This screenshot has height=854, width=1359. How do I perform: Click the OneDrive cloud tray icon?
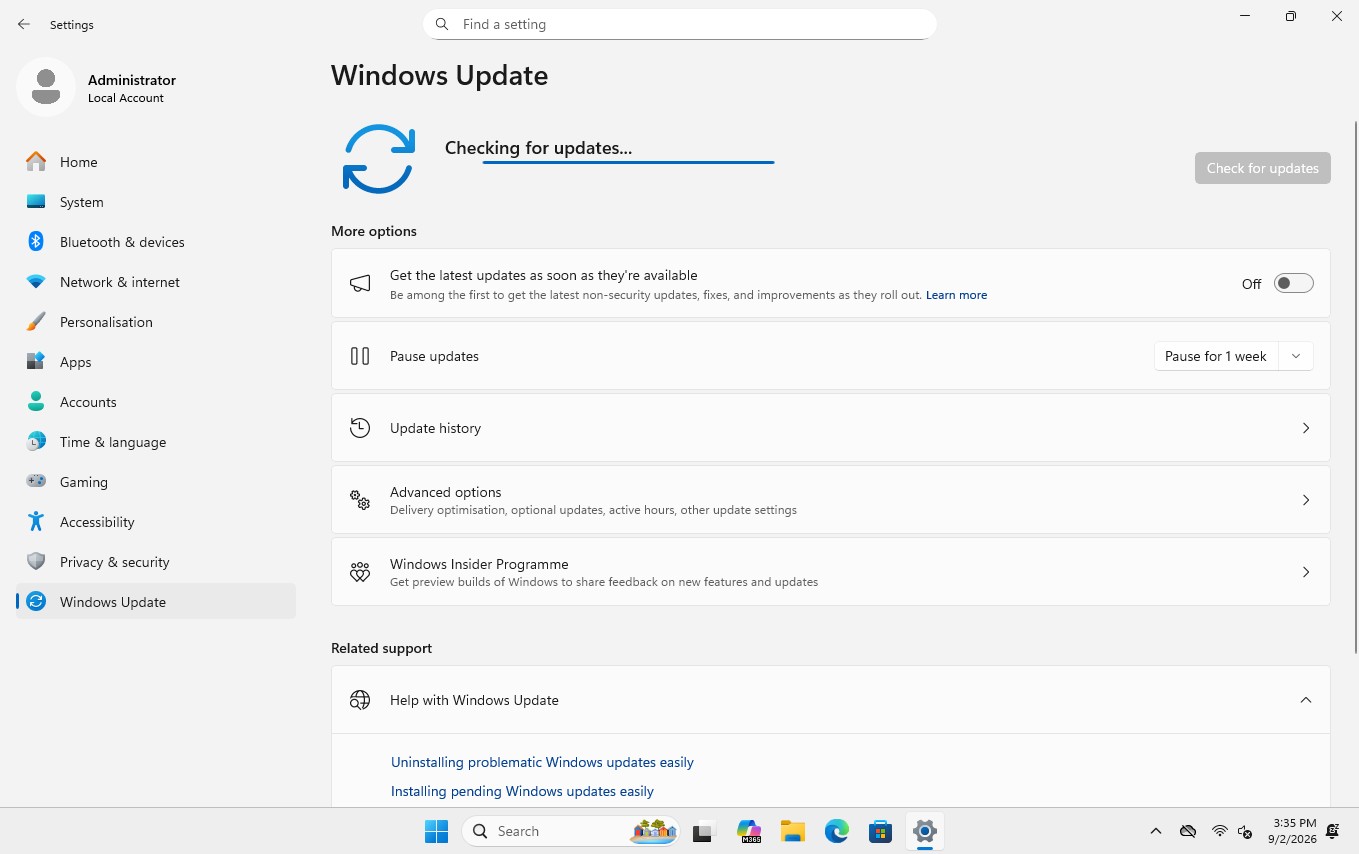click(1188, 831)
